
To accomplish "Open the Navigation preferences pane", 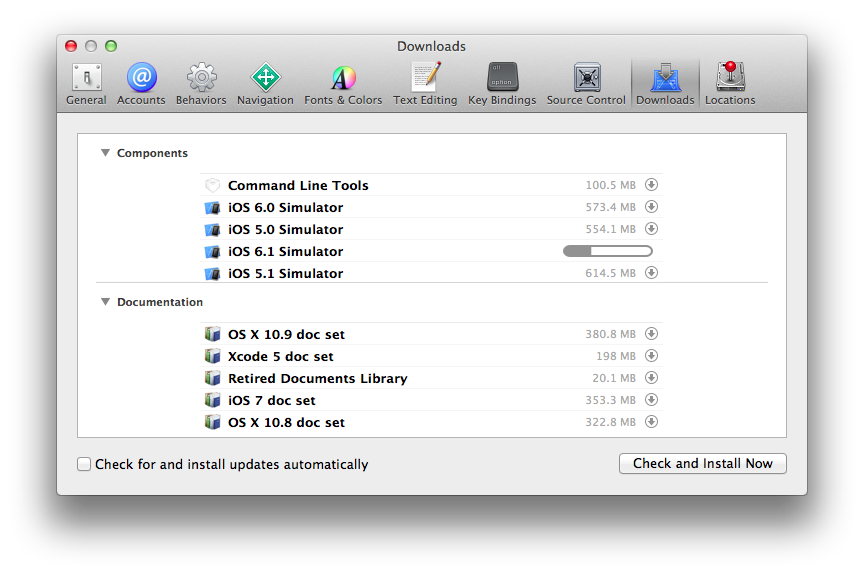I will point(265,84).
